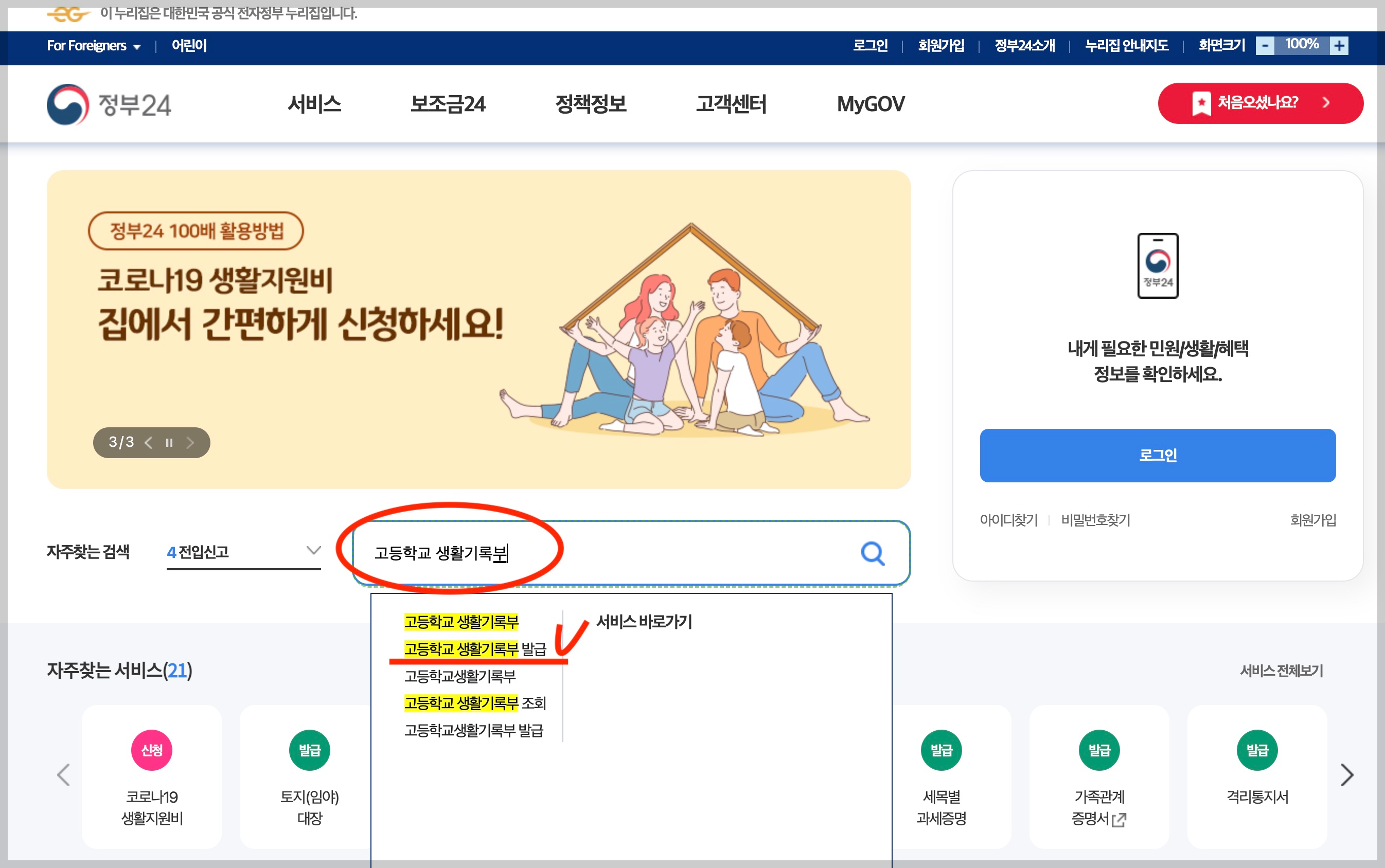Click the 비밀번호찾기 link
The image size is (1385, 868).
coord(1095,520)
